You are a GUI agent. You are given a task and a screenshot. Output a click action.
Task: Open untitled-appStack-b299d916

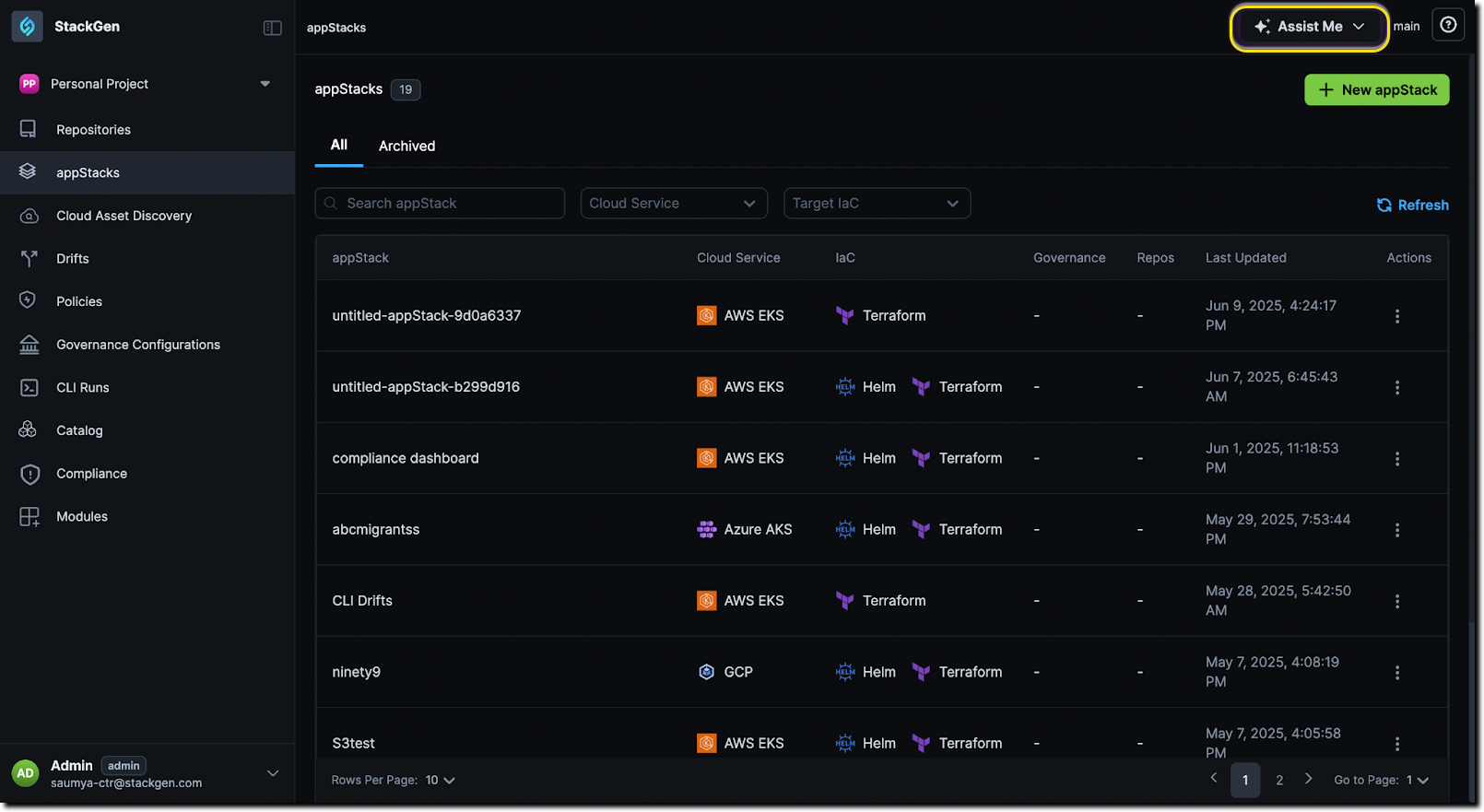(426, 387)
